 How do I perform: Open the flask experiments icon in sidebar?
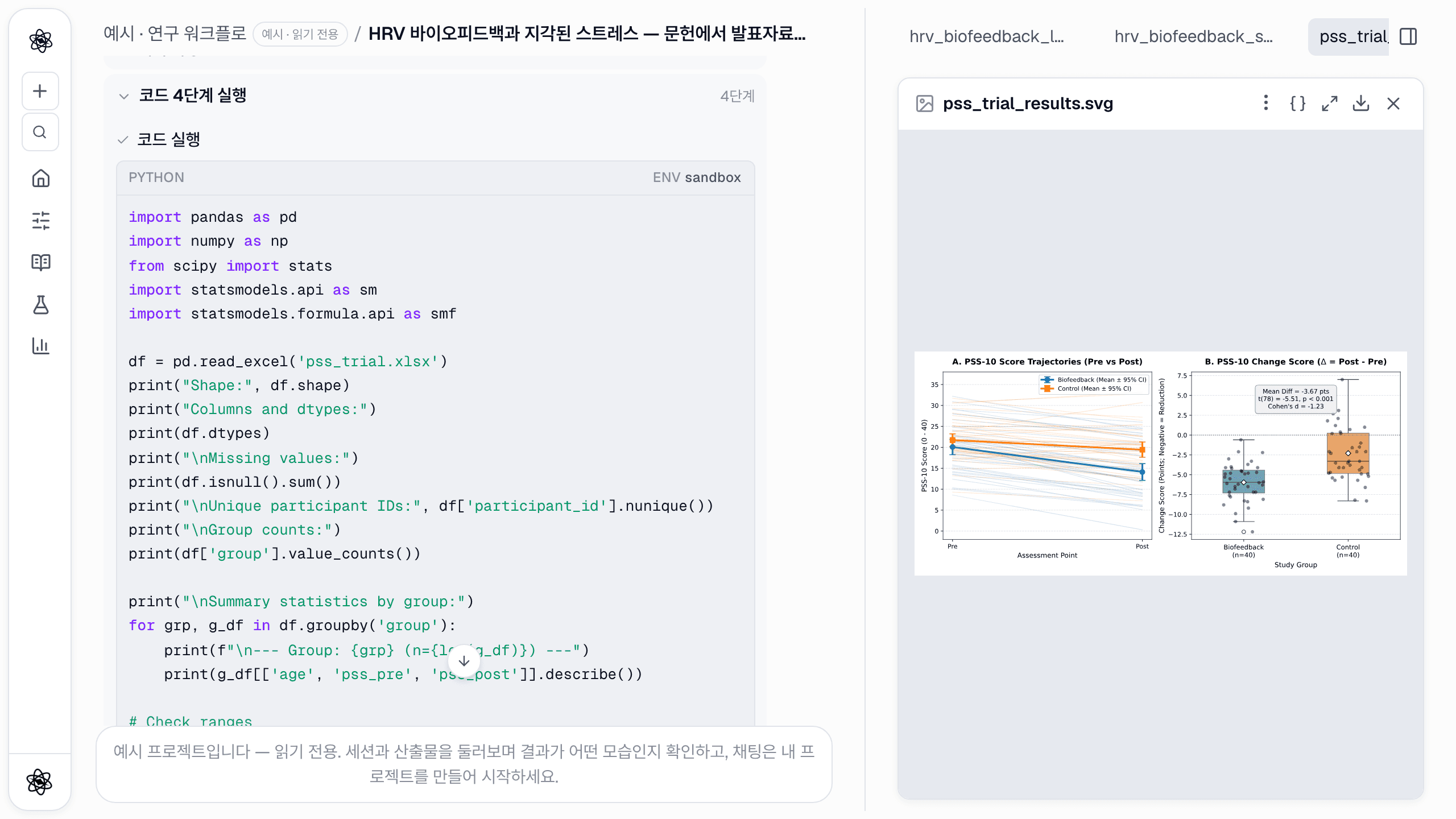pyautogui.click(x=40, y=304)
